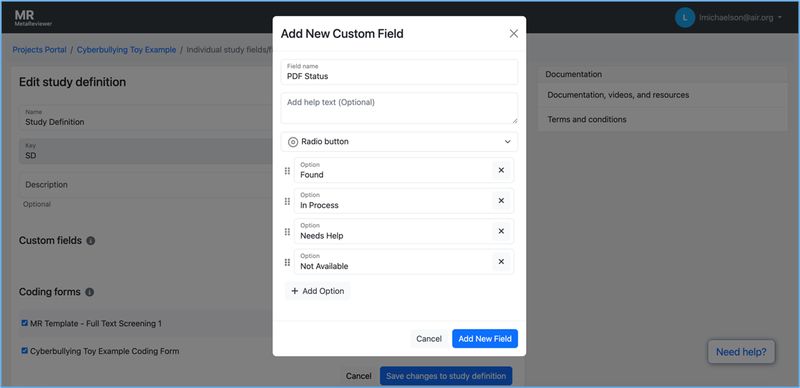Screen dimensions: 800x388
Task: Uncheck Cyberbullying Toy Example Coding Form
Action: coord(24,351)
